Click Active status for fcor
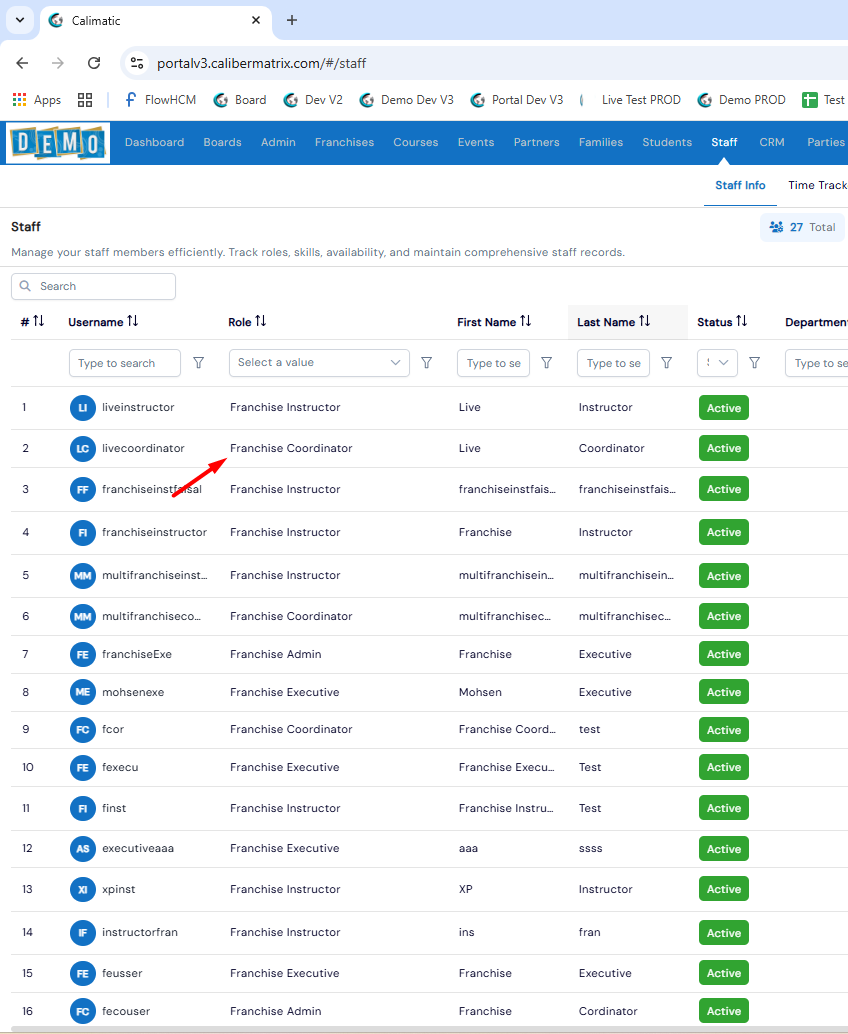The image size is (848, 1034). point(723,730)
